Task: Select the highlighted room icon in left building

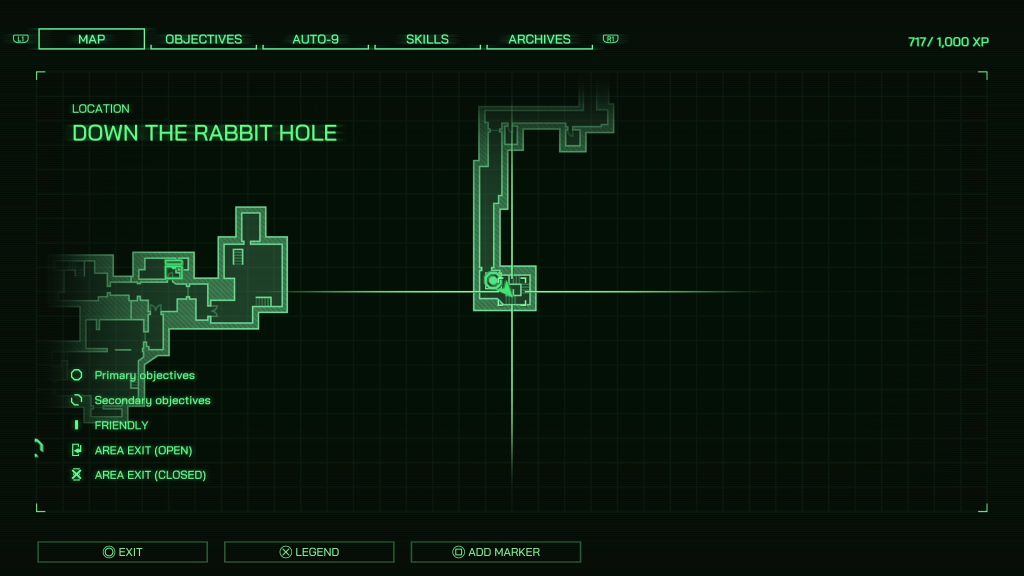Action: coord(173,267)
